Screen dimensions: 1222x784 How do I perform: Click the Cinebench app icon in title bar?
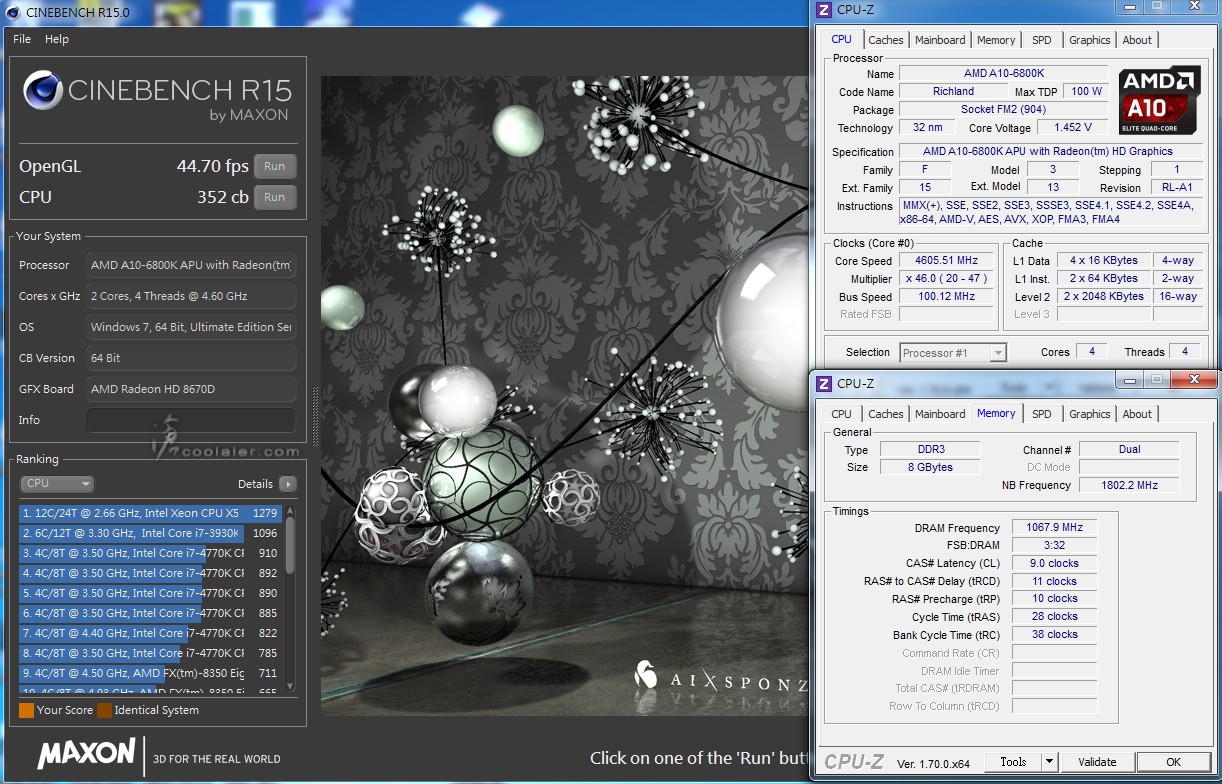point(11,12)
